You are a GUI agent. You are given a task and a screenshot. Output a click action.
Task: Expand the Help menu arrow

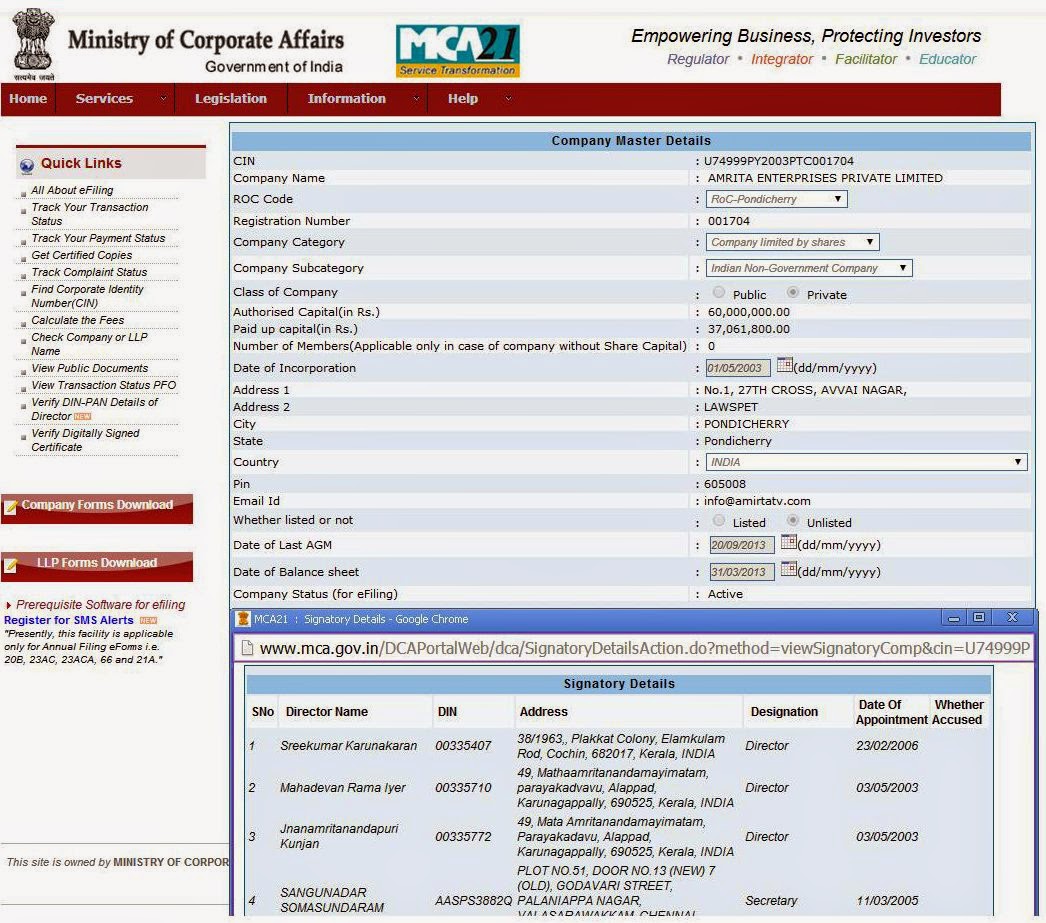click(x=508, y=99)
